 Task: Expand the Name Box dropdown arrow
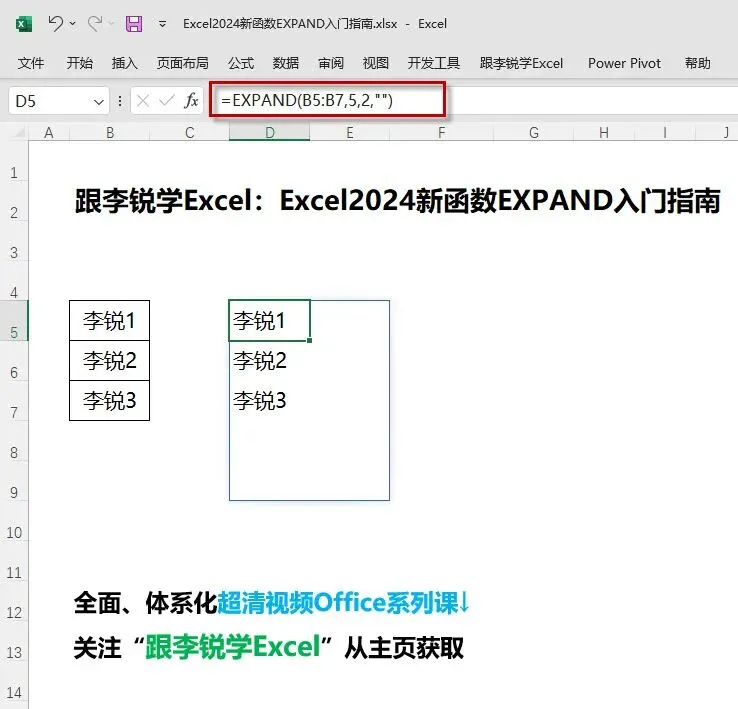(98, 101)
